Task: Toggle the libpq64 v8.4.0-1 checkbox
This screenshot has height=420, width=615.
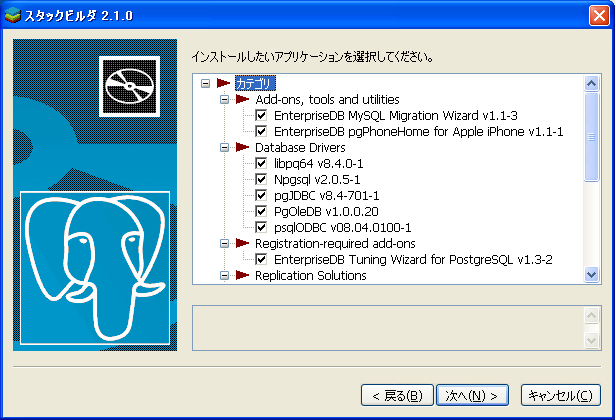Action: (x=261, y=163)
